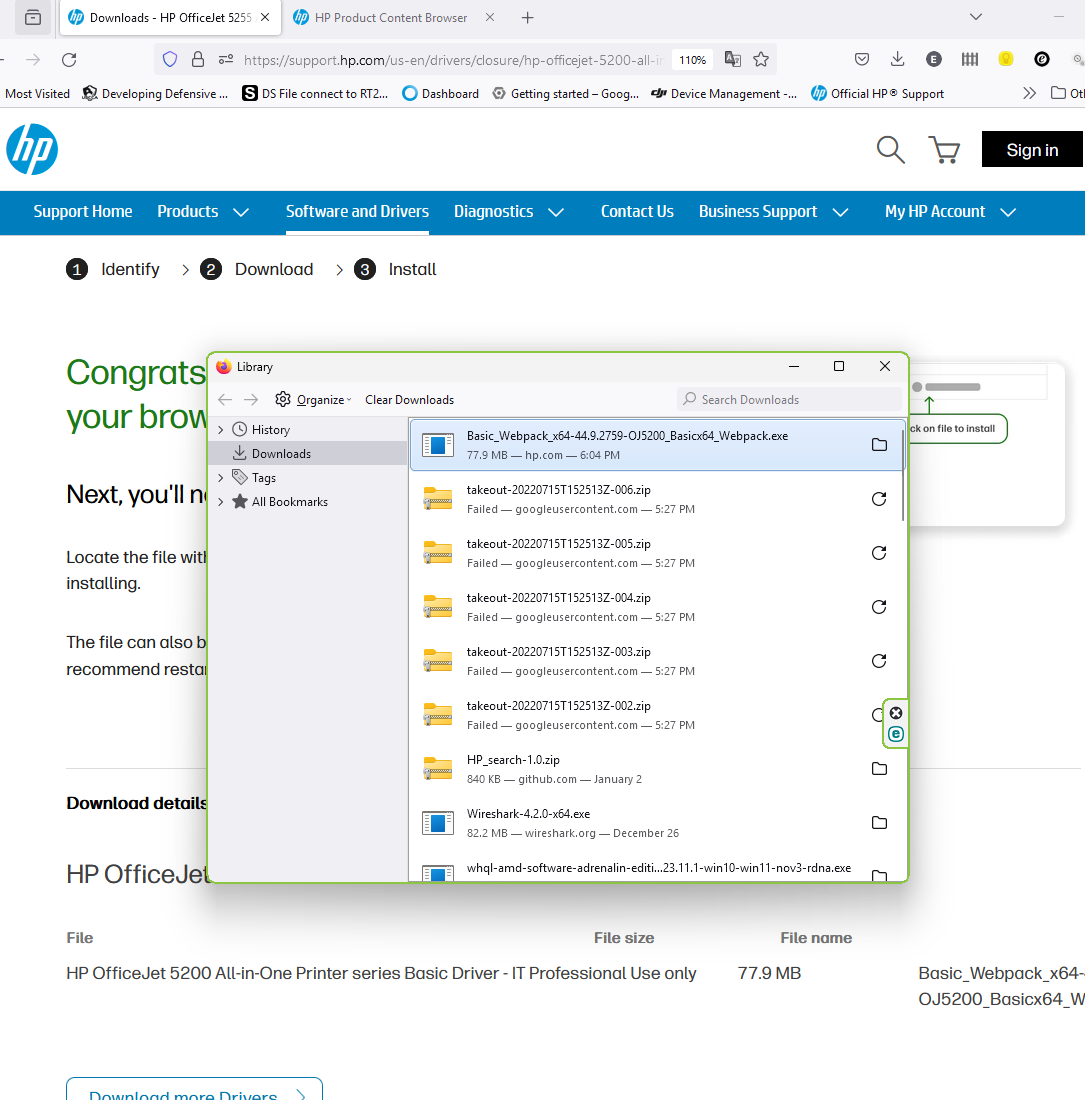Show more bookmarks overflow chevron
Image resolution: width=1085 pixels, height=1100 pixels.
point(1029,93)
